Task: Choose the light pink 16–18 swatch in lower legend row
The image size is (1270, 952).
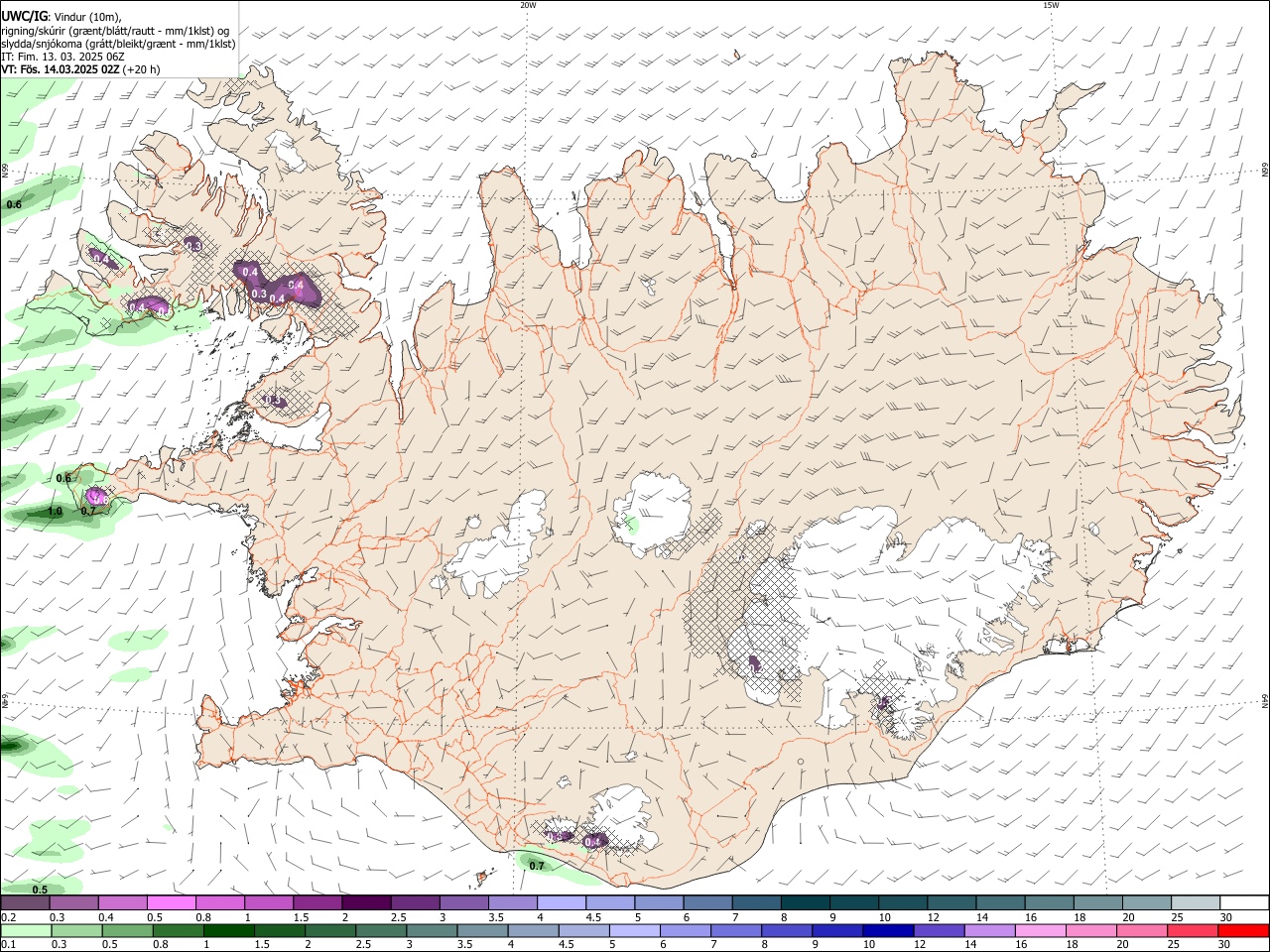Action: 1041,931
